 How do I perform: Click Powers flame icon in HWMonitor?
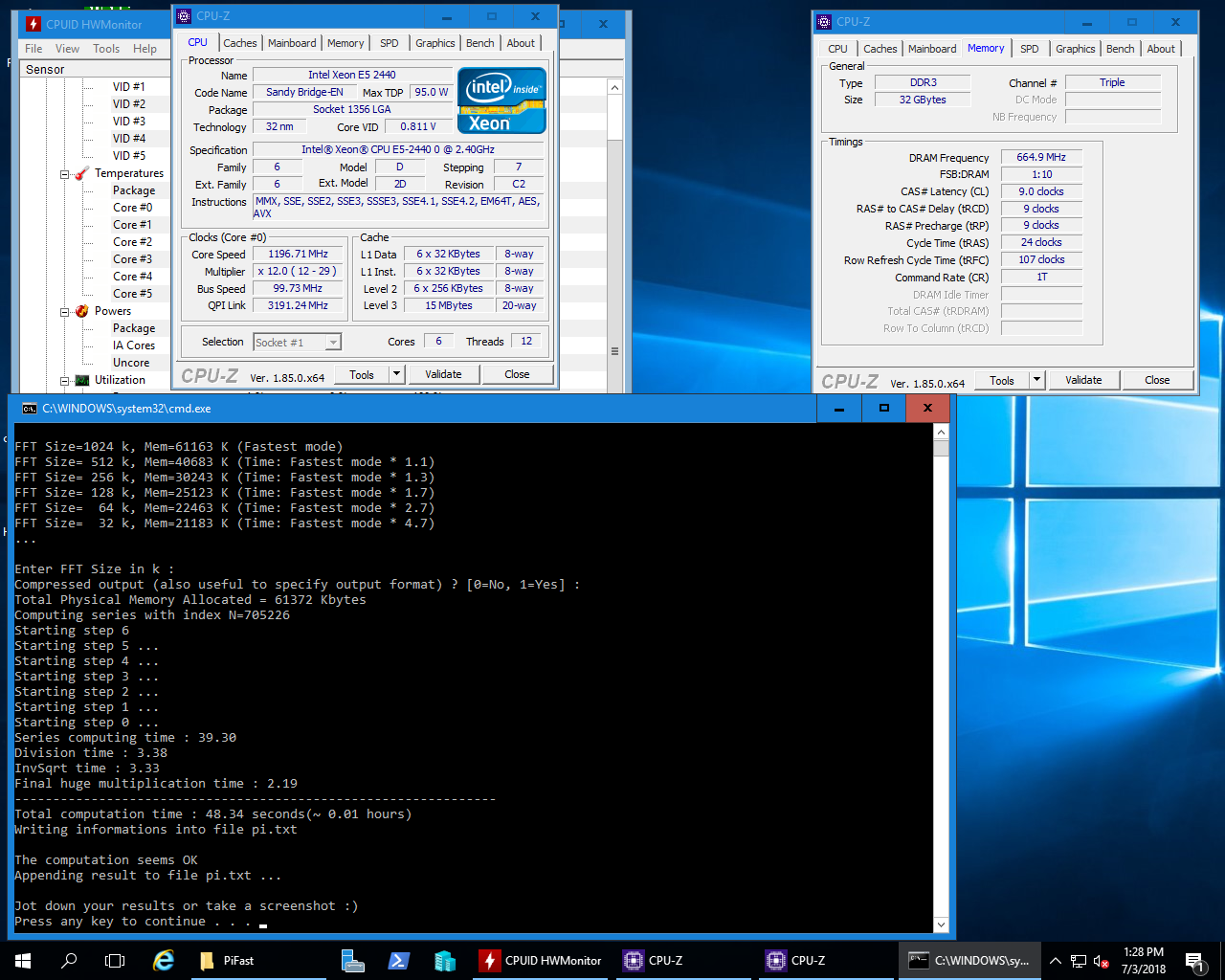click(x=82, y=311)
